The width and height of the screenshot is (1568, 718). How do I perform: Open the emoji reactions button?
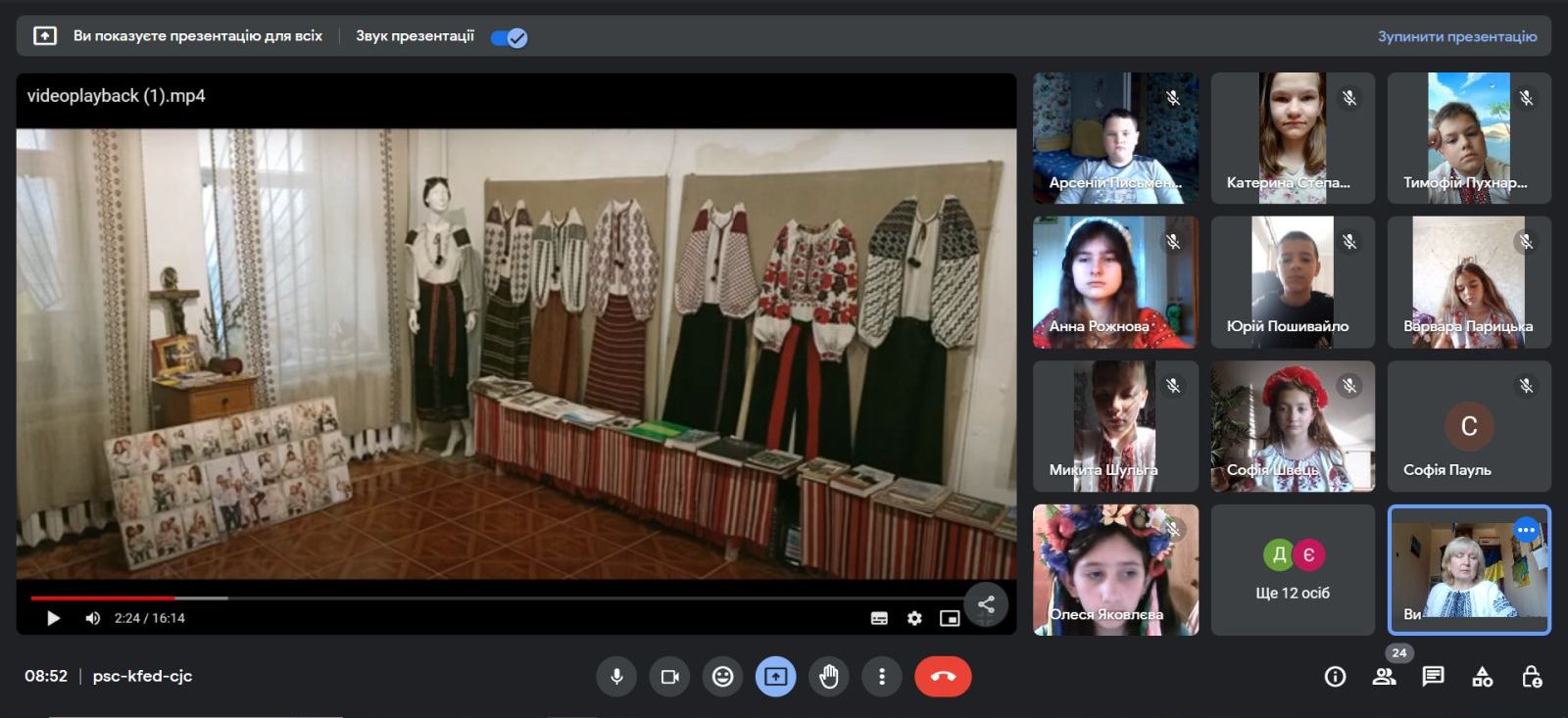click(x=722, y=676)
